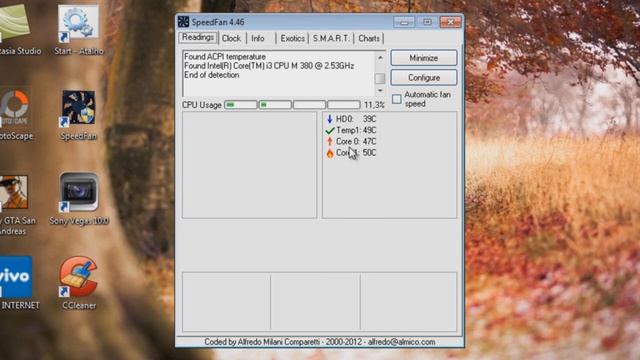This screenshot has height=360, width=640.
Task: Click the first CPU usage bar
Action: click(241, 105)
